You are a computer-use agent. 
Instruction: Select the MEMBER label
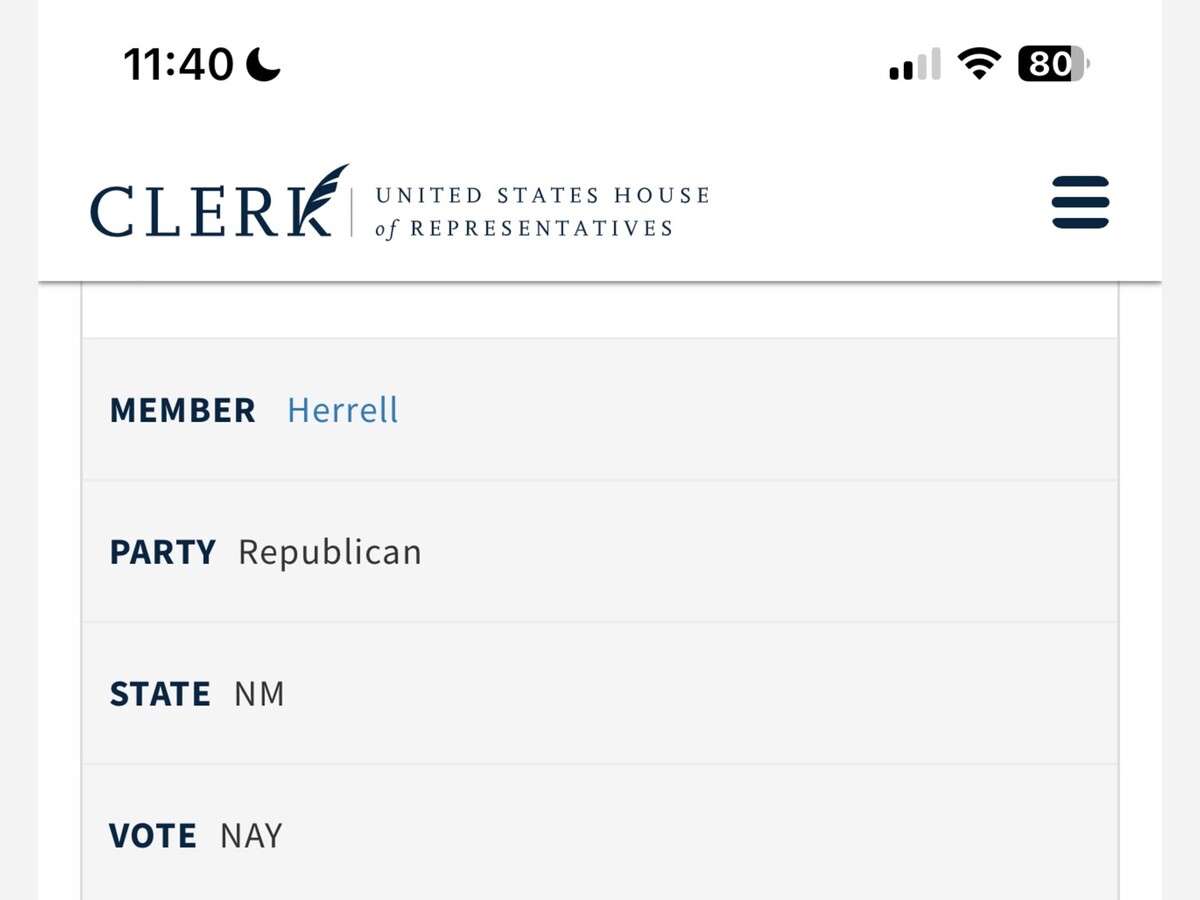coord(182,410)
